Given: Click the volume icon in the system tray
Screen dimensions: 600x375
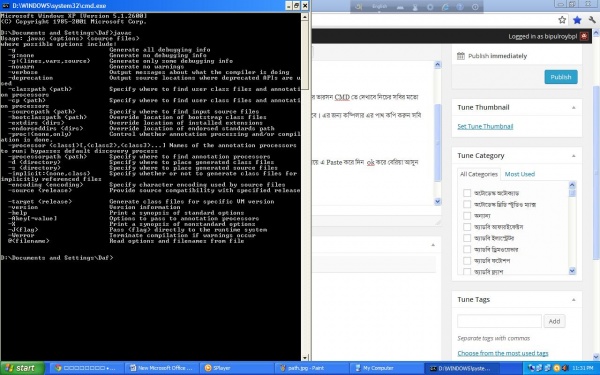Looking at the screenshot, I should tap(565, 368).
